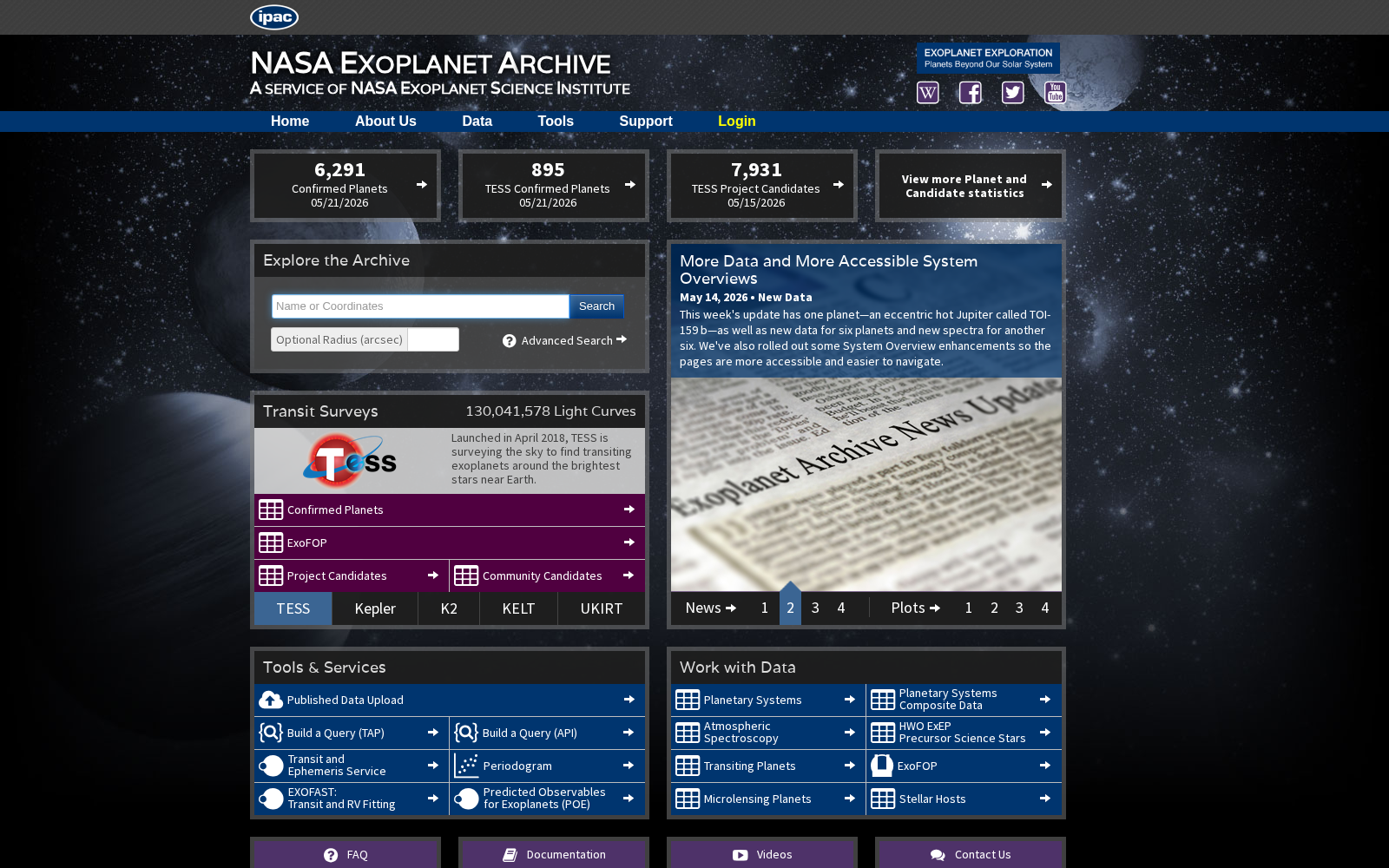Open the Videos button
This screenshot has width=1389, height=868.
(762, 854)
